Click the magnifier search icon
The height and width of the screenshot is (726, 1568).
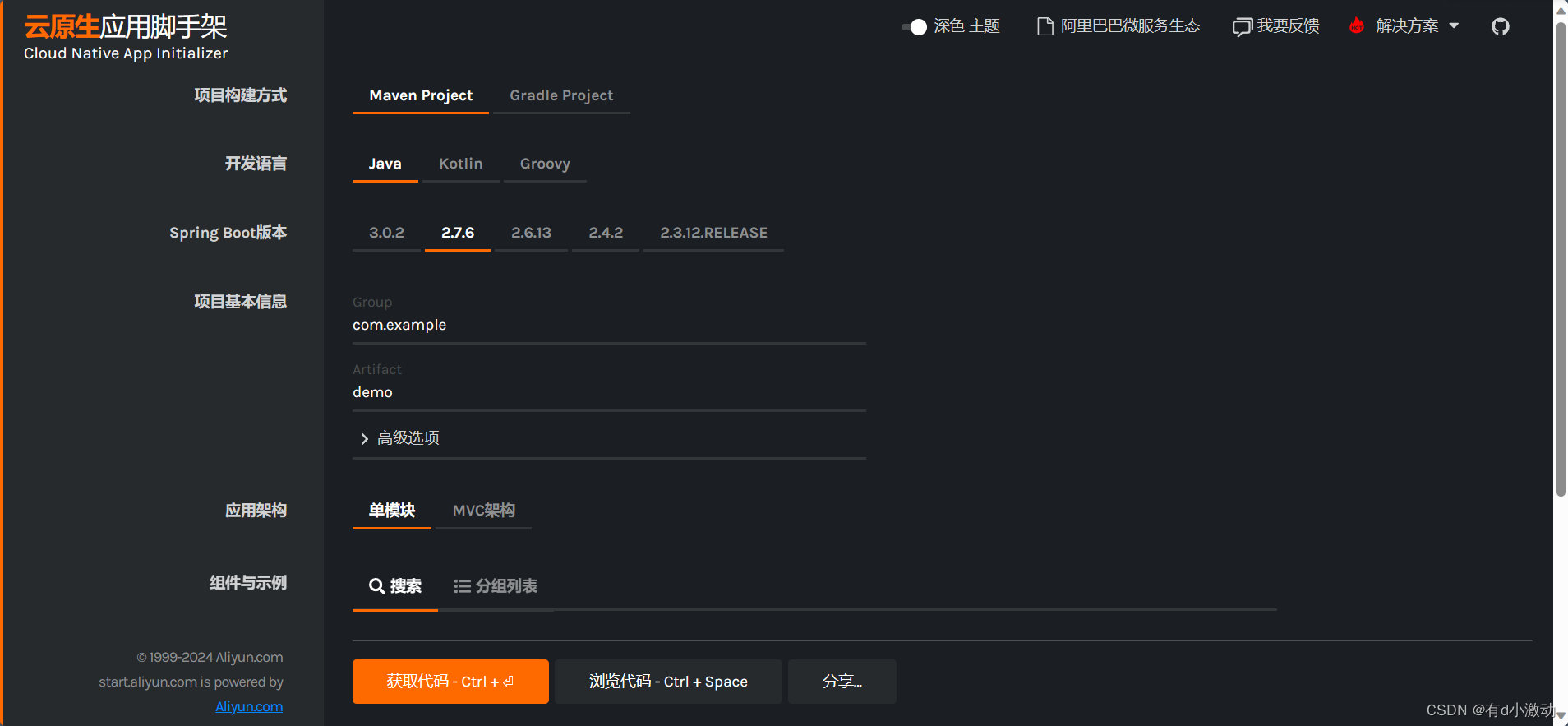click(376, 586)
